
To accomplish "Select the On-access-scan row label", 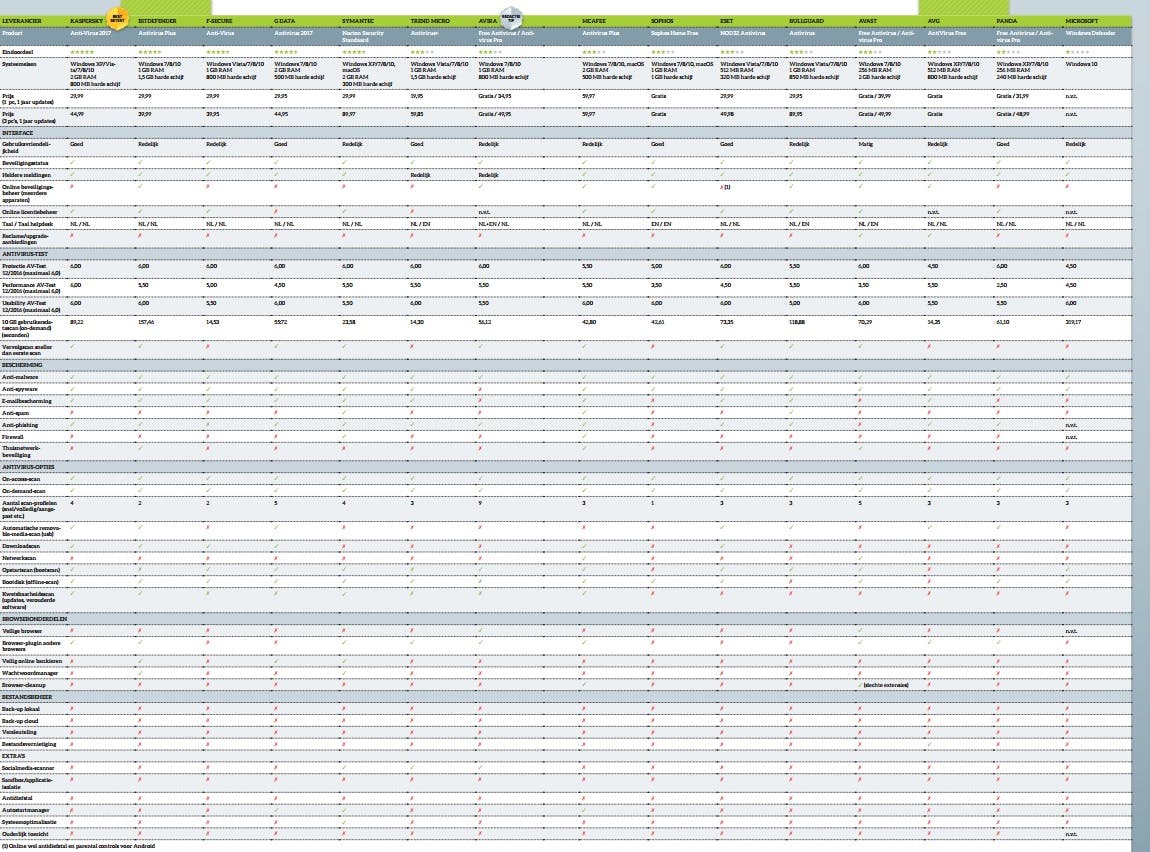I will pyautogui.click(x=21, y=479).
